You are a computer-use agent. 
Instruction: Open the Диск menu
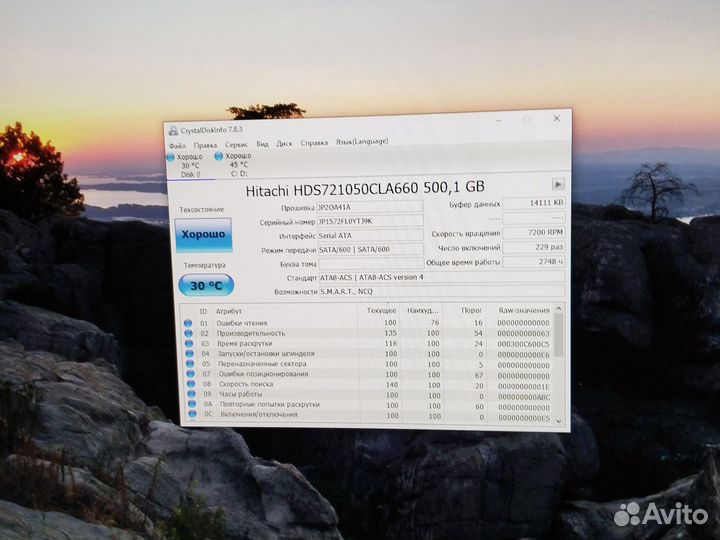pos(284,143)
